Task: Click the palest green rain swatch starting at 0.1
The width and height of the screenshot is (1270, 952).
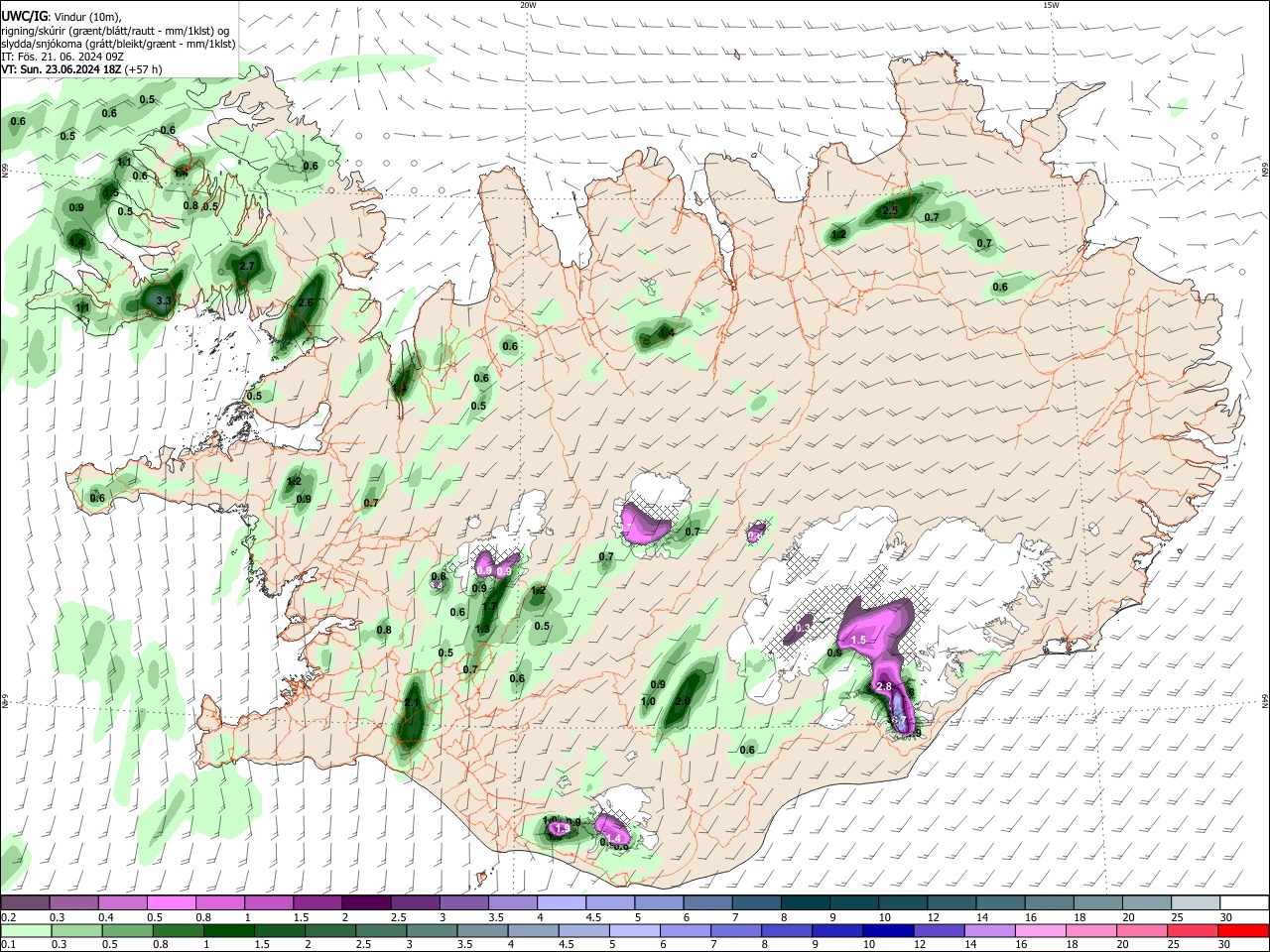Action: [26, 930]
